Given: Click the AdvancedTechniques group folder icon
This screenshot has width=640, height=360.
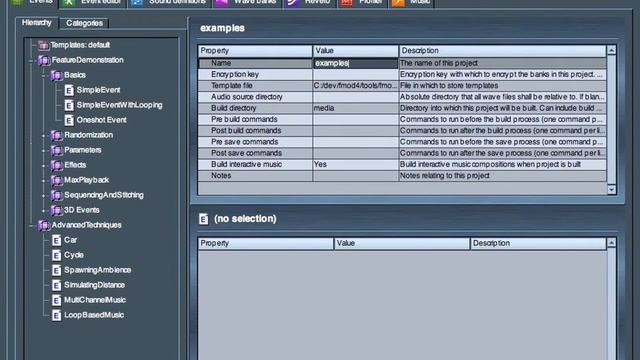Looking at the screenshot, I should click(x=44, y=225).
